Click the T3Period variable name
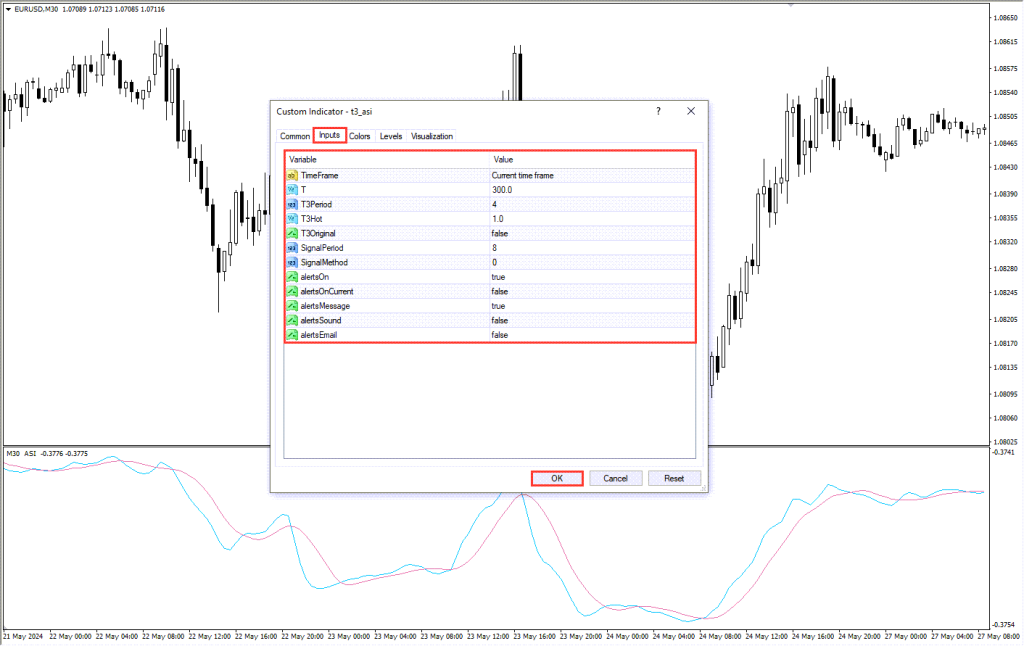 [316, 204]
